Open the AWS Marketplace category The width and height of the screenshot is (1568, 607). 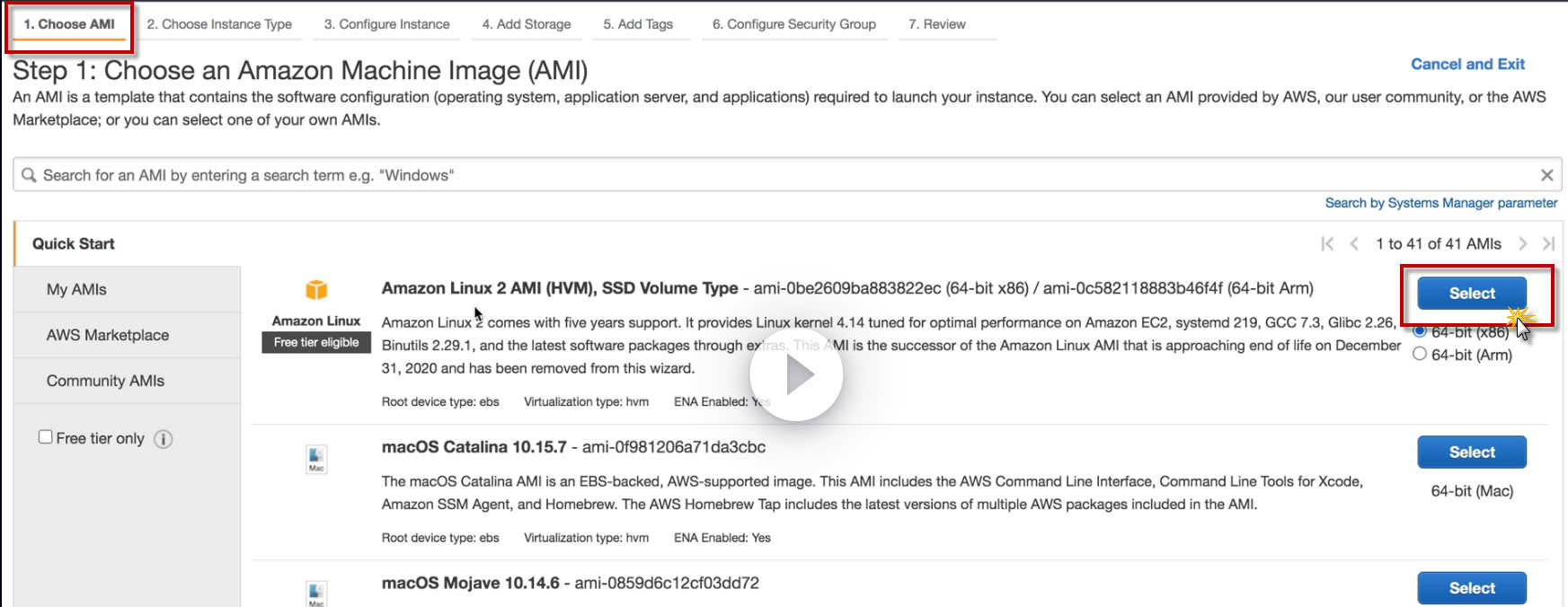[x=108, y=335]
